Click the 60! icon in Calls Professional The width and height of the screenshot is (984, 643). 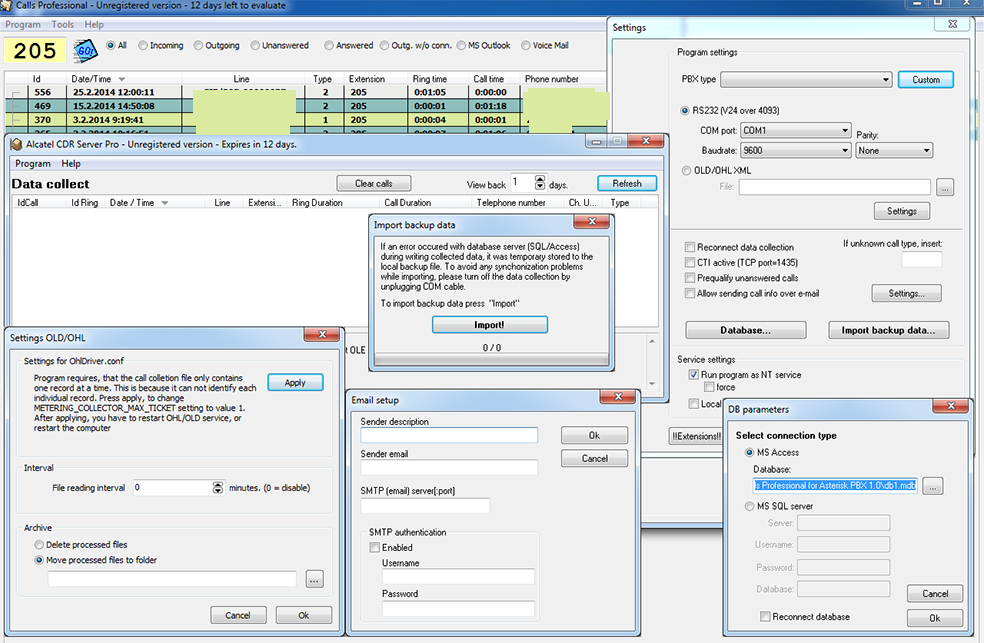tap(85, 50)
